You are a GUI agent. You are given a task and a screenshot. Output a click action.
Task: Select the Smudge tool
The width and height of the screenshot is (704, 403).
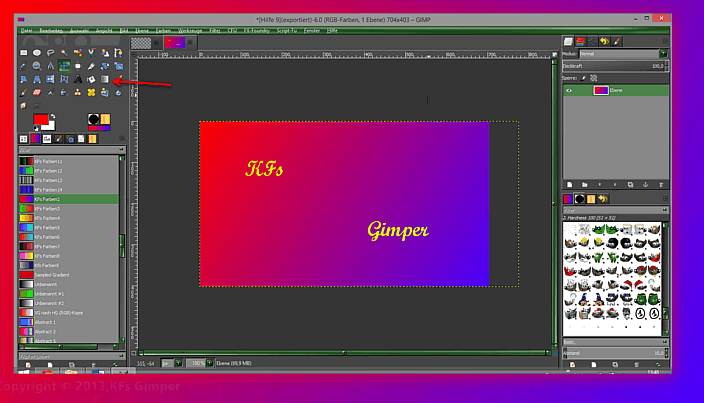coord(23,106)
